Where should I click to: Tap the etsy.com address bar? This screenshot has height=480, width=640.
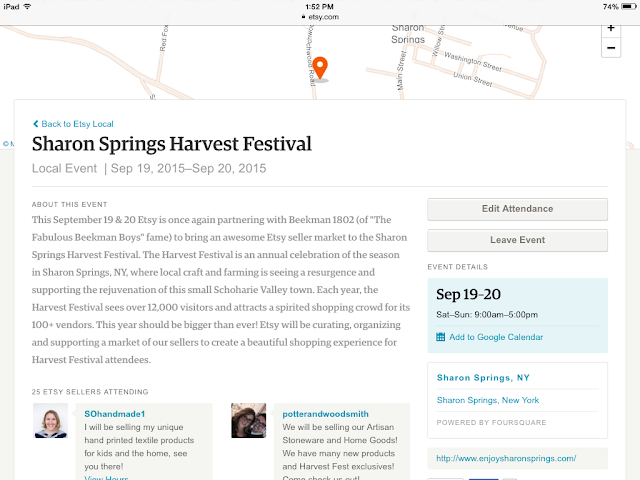[320, 17]
